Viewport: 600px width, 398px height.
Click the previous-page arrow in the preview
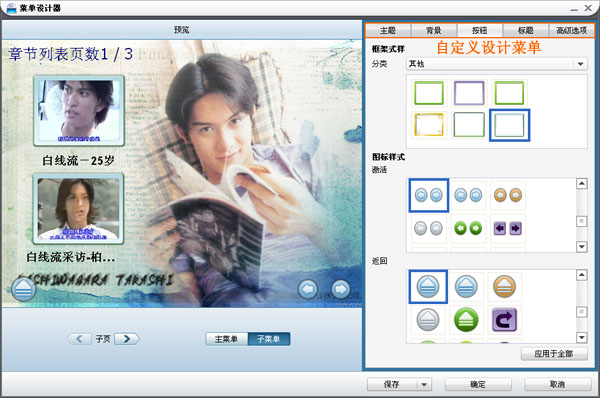pyautogui.click(x=308, y=289)
